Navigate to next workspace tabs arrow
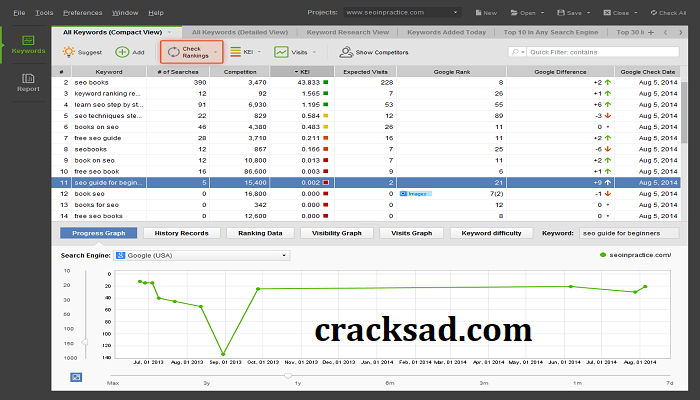Image resolution: width=700 pixels, height=400 pixels. tap(680, 32)
